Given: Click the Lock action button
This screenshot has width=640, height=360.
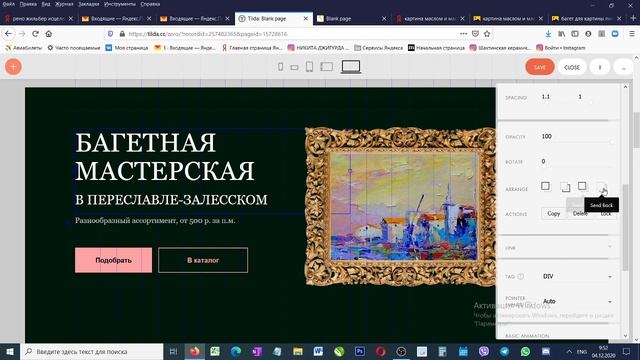Looking at the screenshot, I should [606, 213].
